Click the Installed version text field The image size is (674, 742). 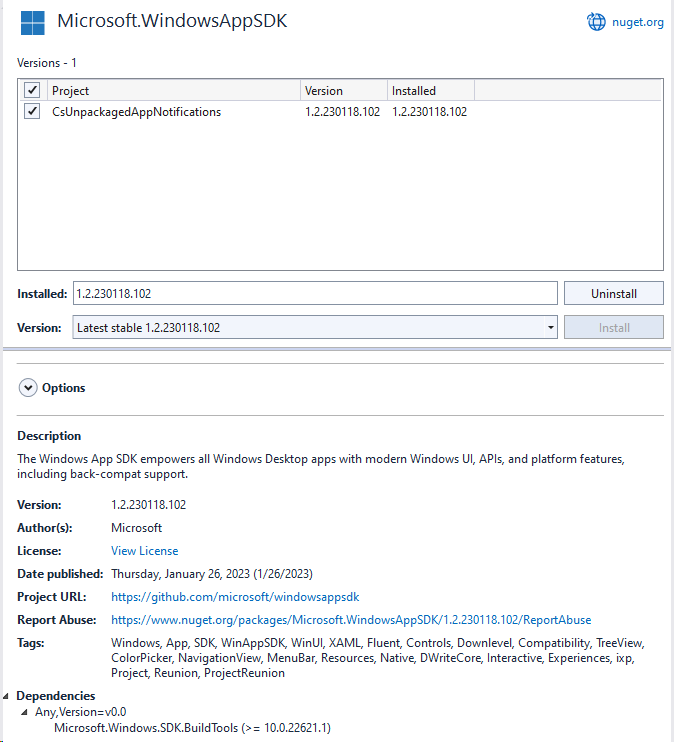pos(315,293)
